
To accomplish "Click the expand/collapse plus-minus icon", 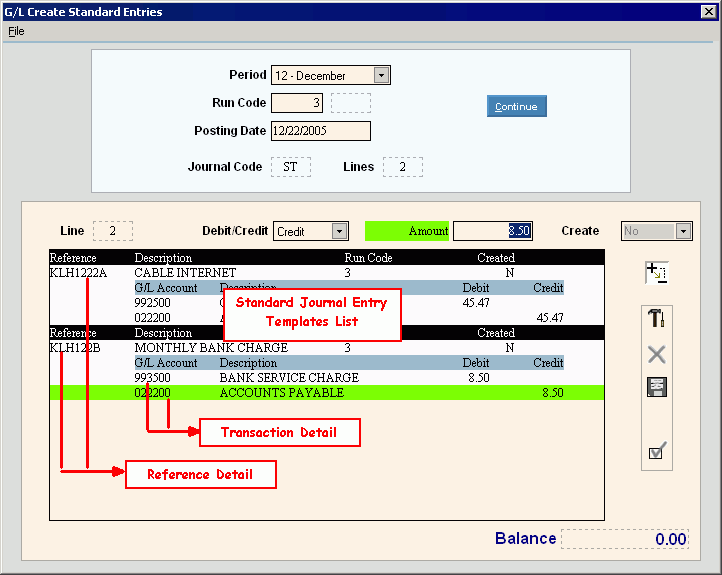I will [657, 271].
